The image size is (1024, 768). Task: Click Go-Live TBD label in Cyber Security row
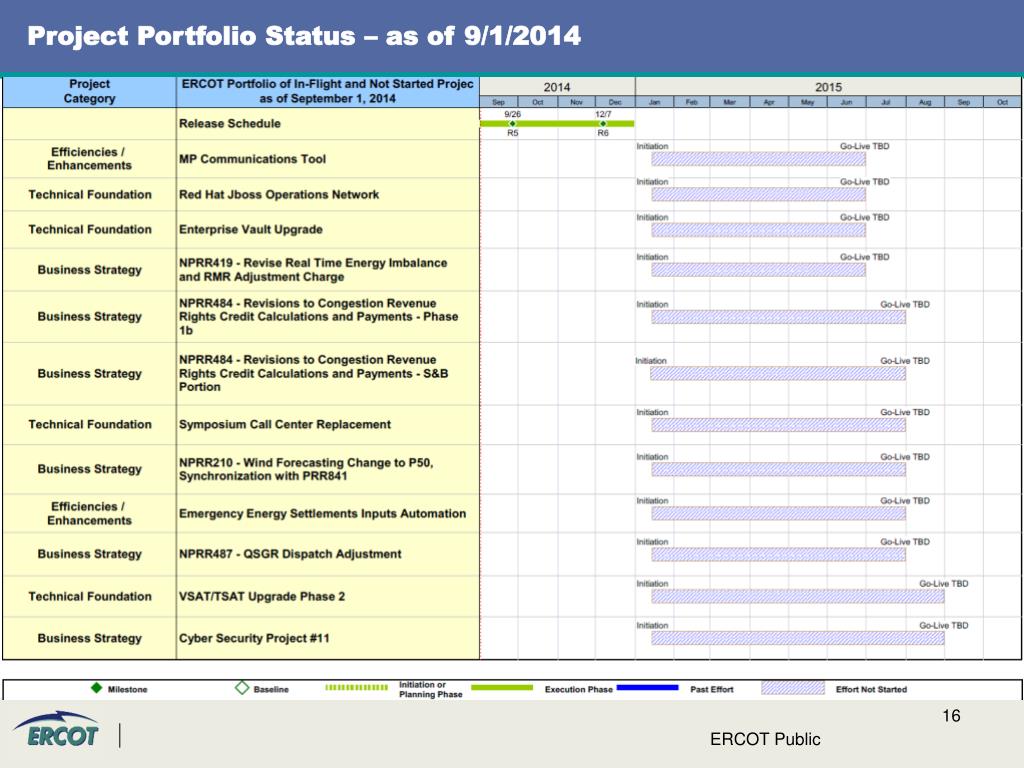coord(944,625)
